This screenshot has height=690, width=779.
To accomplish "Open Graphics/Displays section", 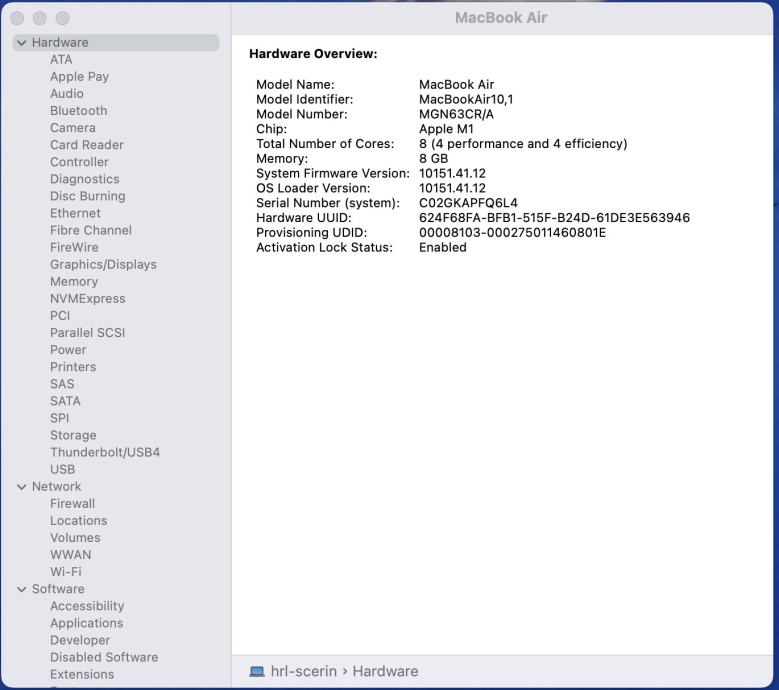I will click(x=103, y=264).
